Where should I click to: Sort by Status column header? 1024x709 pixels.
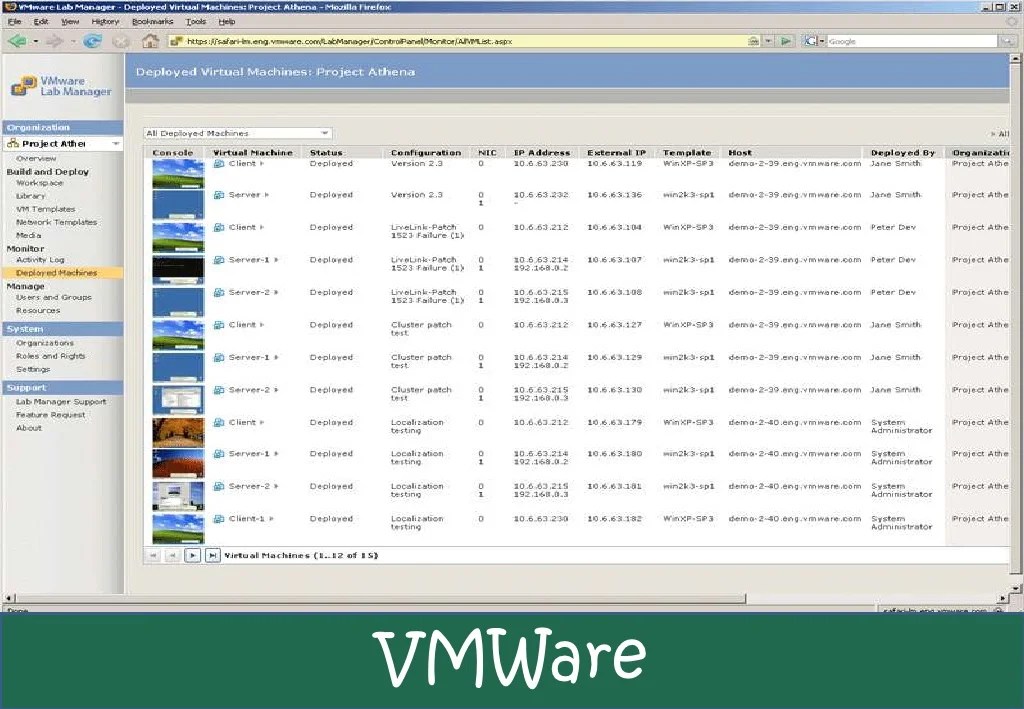coord(326,153)
